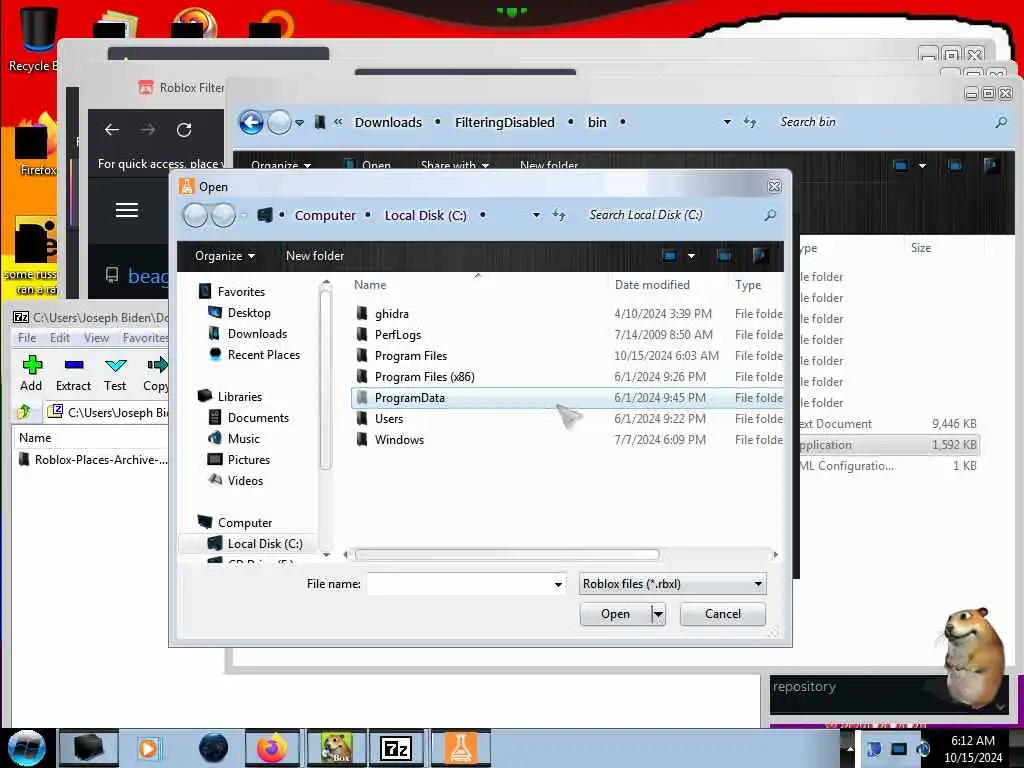1024x768 pixels.
Task: Expand the File name history dropdown
Action: pyautogui.click(x=558, y=584)
